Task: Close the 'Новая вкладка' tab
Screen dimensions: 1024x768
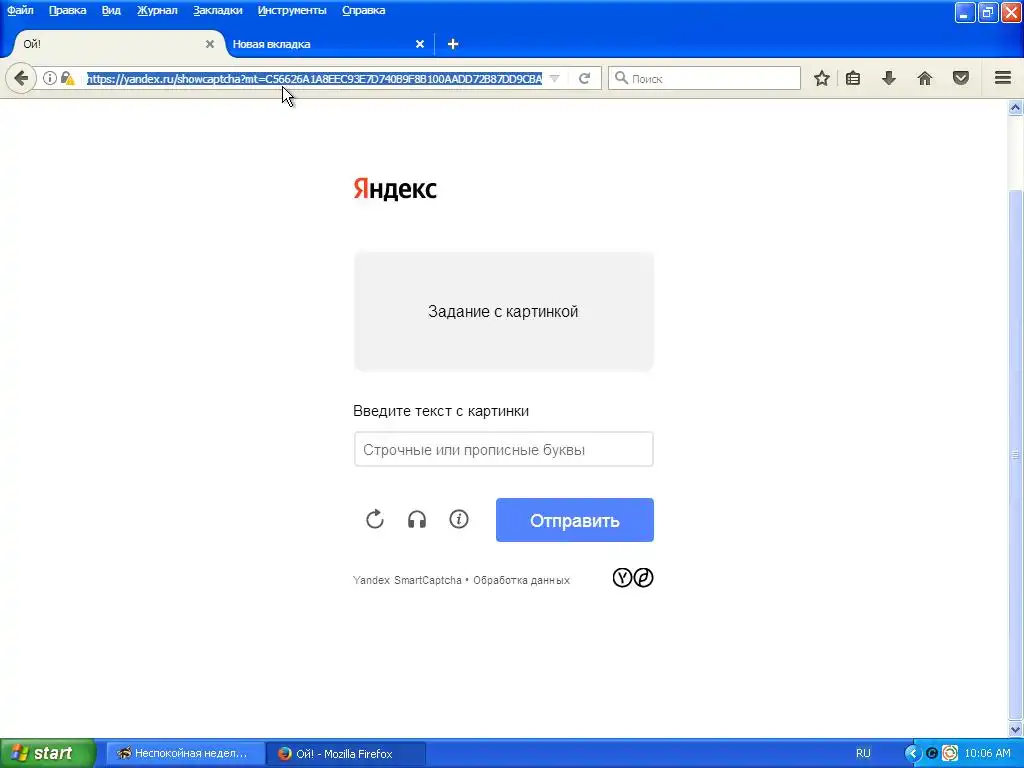Action: (x=420, y=44)
